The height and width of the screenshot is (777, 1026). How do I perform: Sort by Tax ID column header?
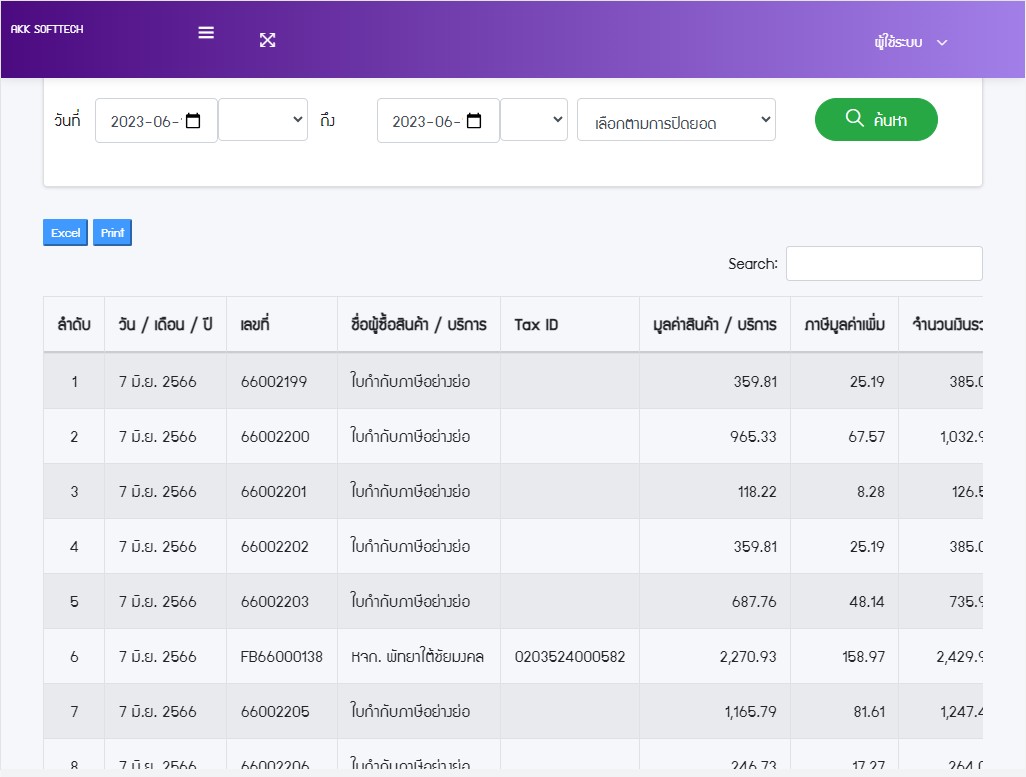tap(536, 324)
